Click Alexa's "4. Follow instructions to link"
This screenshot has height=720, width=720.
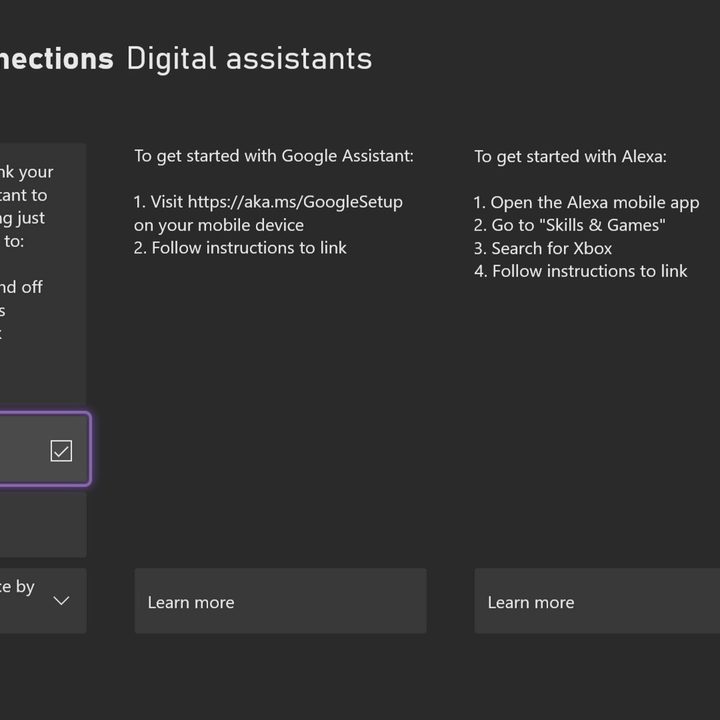581,271
